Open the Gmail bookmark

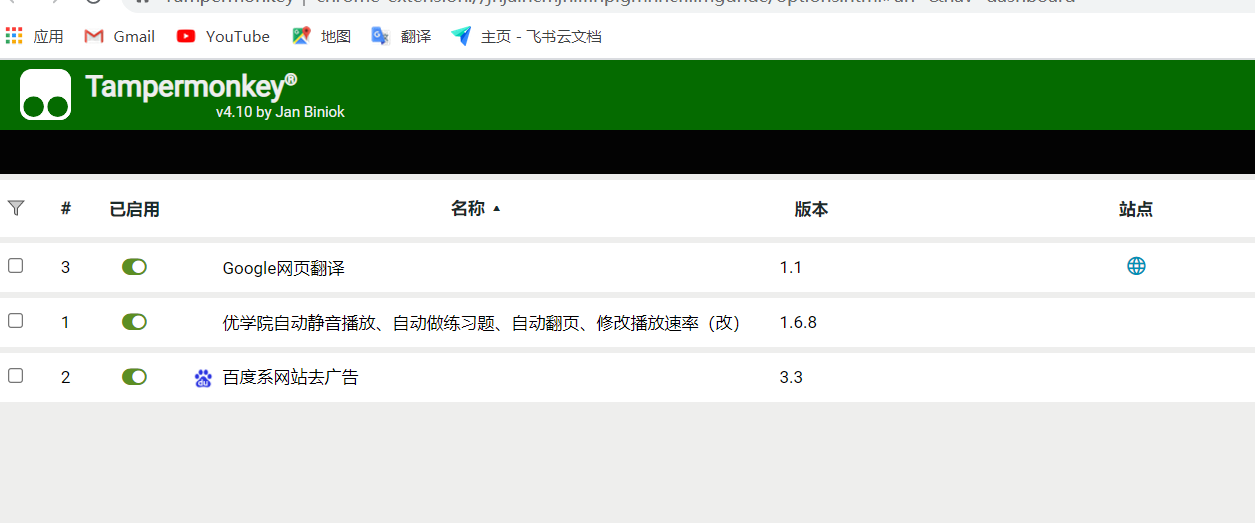pos(120,36)
